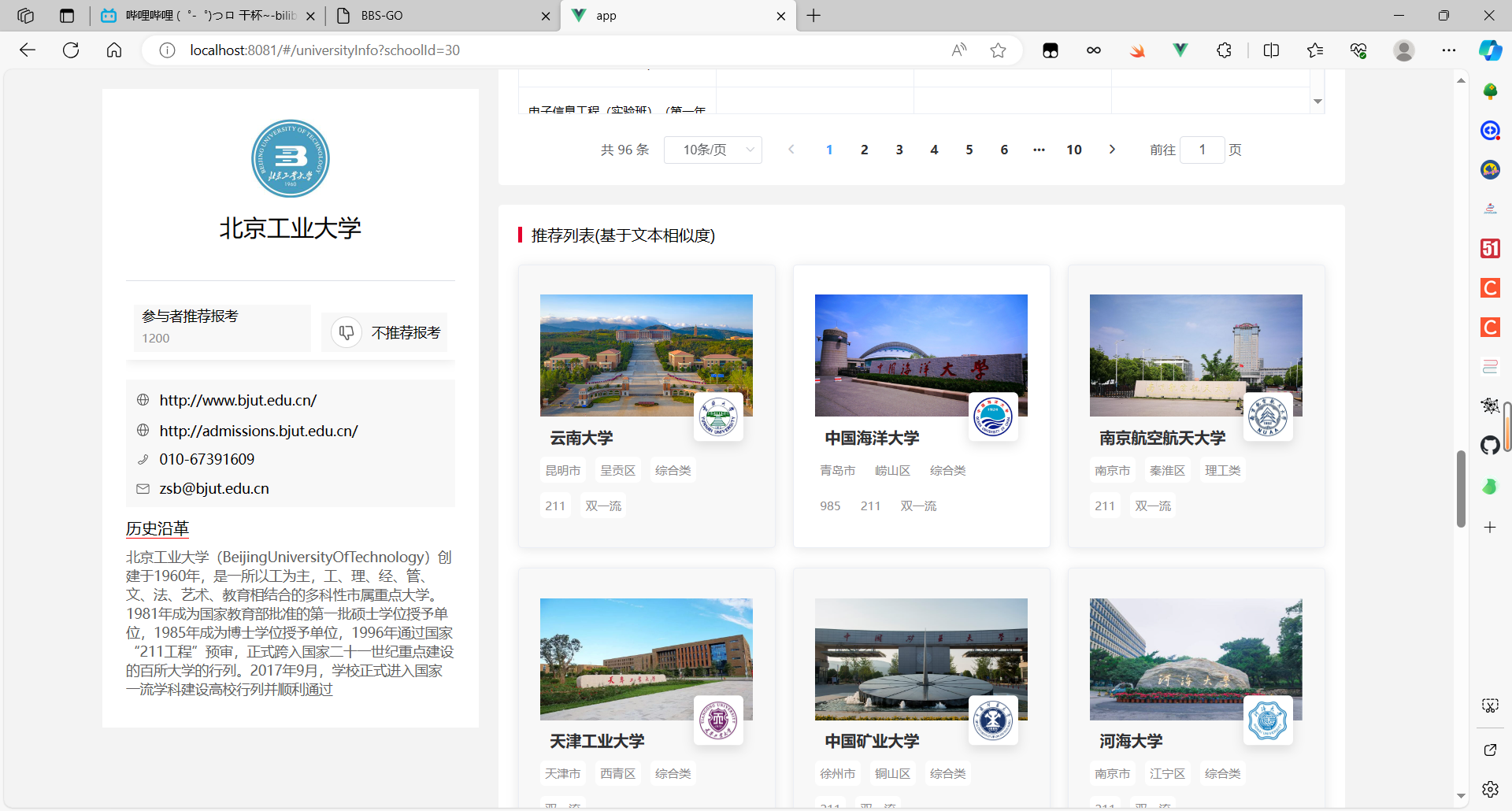This screenshot has width=1512, height=811.
Task: Open the Vue devtools extension icon
Action: [1180, 50]
